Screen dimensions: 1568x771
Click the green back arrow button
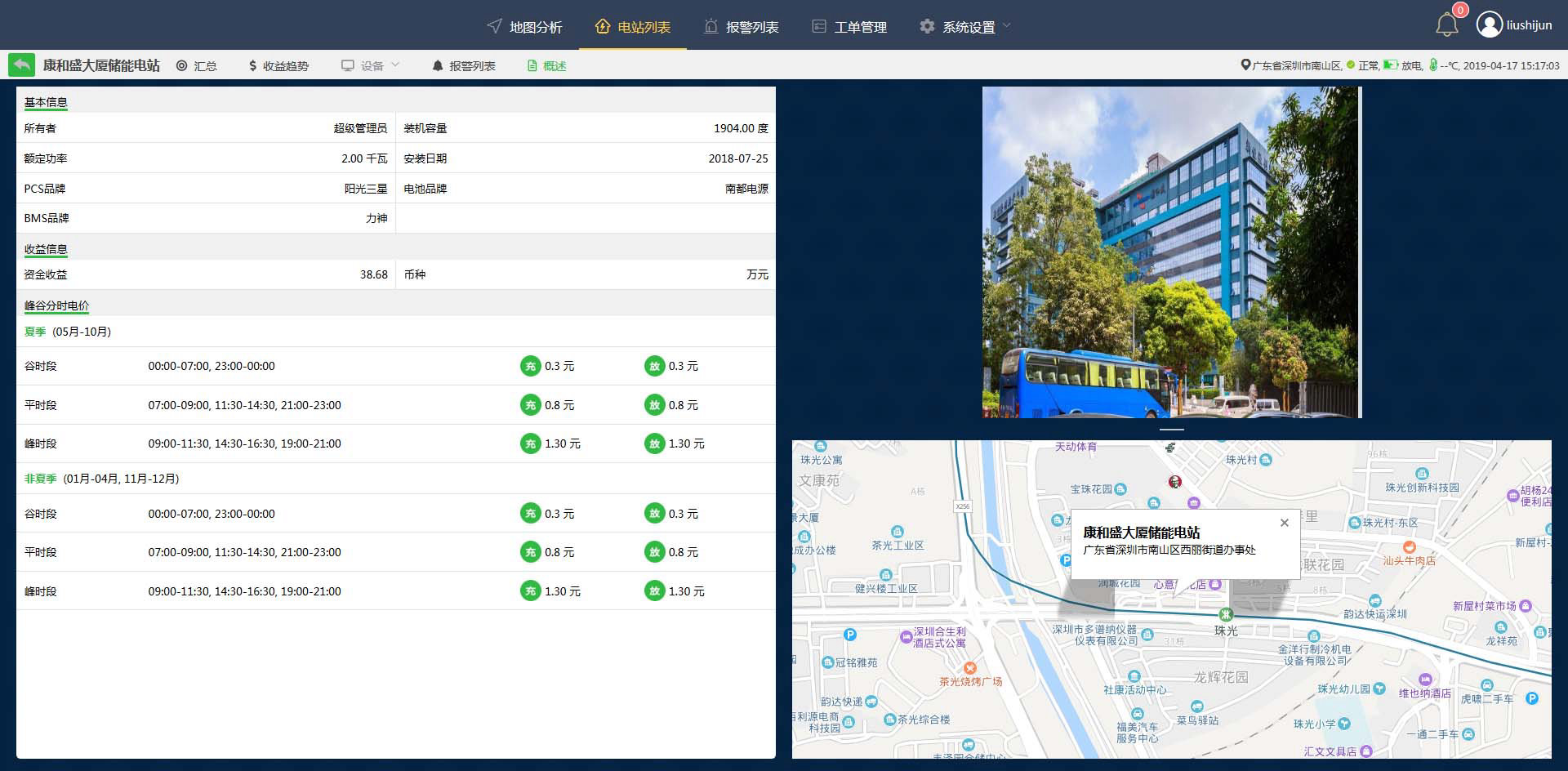pos(21,65)
